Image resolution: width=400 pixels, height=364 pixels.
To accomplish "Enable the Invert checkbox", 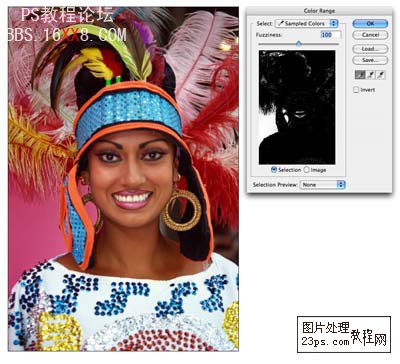I will (356, 90).
